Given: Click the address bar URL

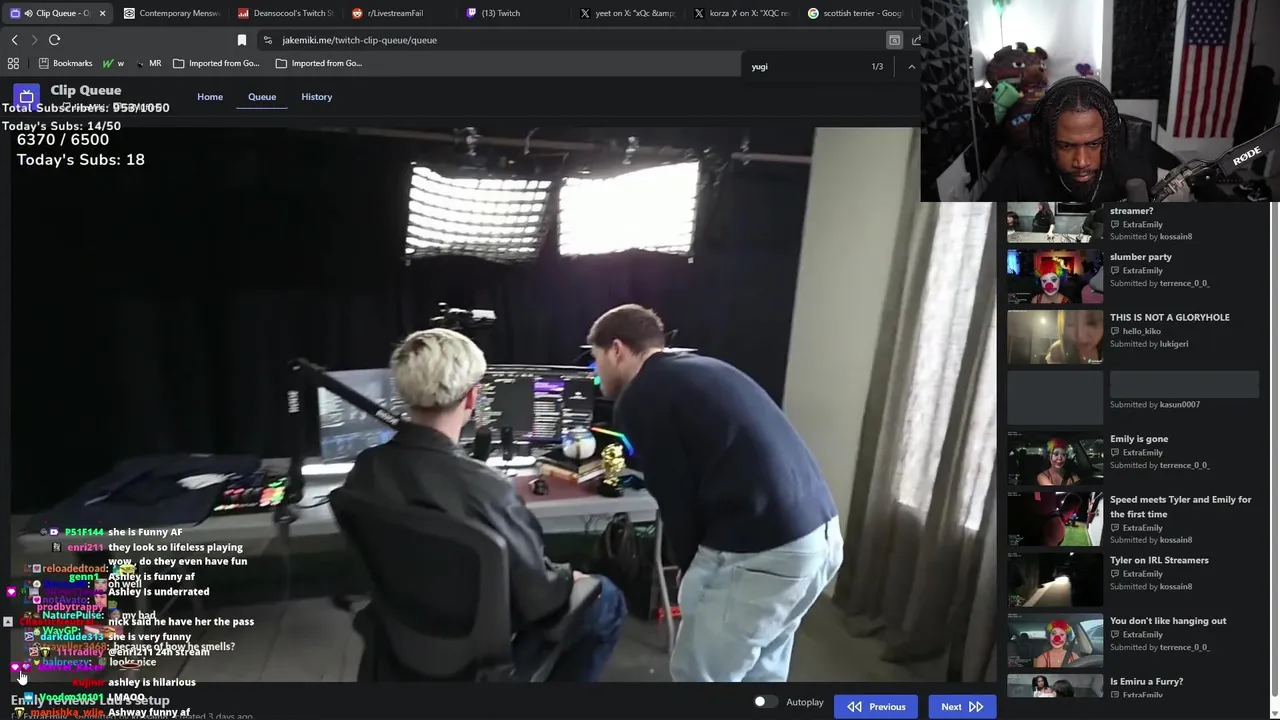Looking at the screenshot, I should click(359, 40).
